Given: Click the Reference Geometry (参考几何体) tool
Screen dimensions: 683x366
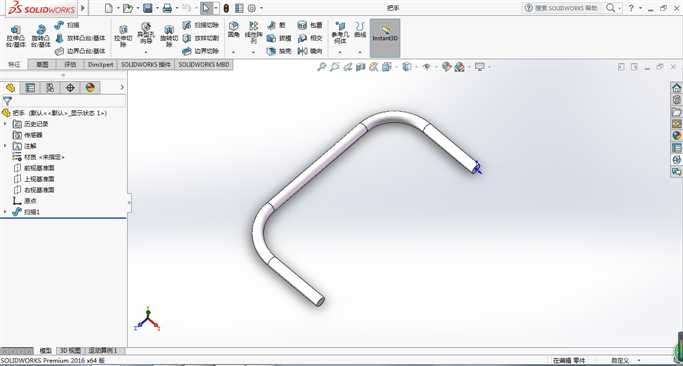Looking at the screenshot, I should pyautogui.click(x=340, y=33).
